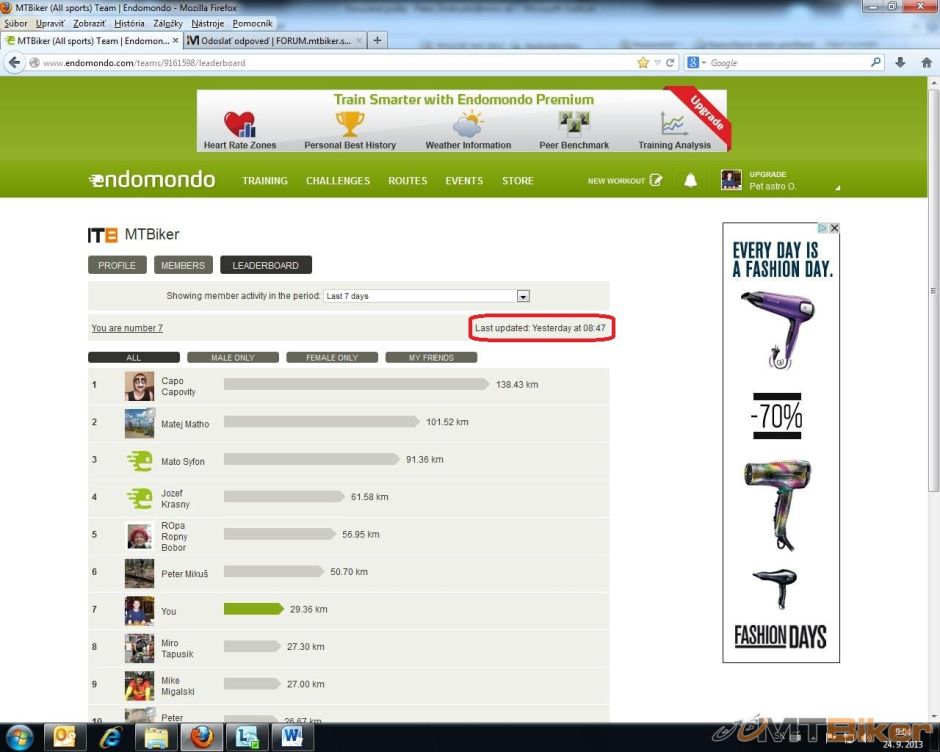This screenshot has width=940, height=752.
Task: Click Capo Capovity's profile thumbnail
Action: click(x=139, y=386)
